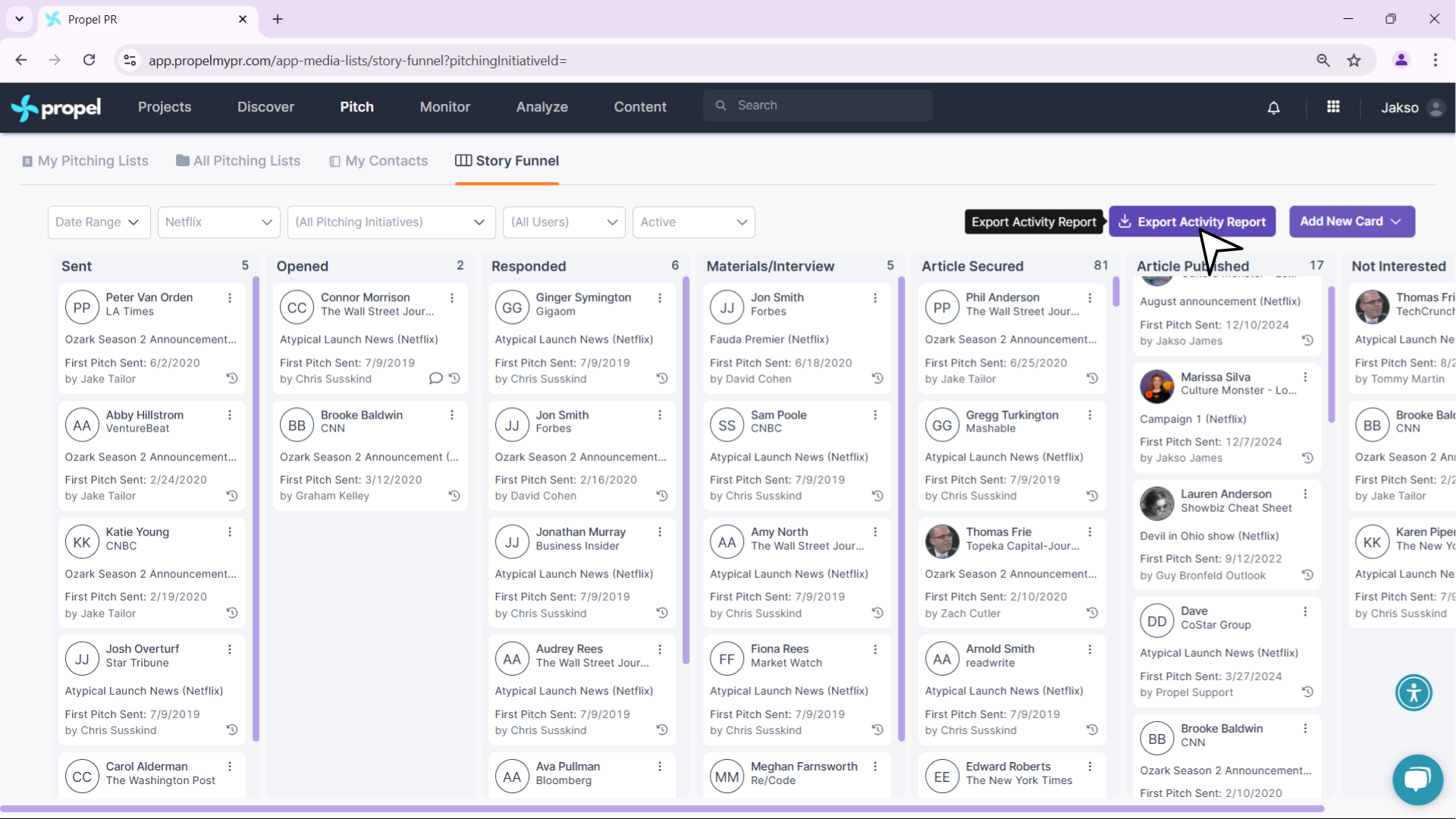
Task: Open a new browser tab
Action: tap(278, 19)
